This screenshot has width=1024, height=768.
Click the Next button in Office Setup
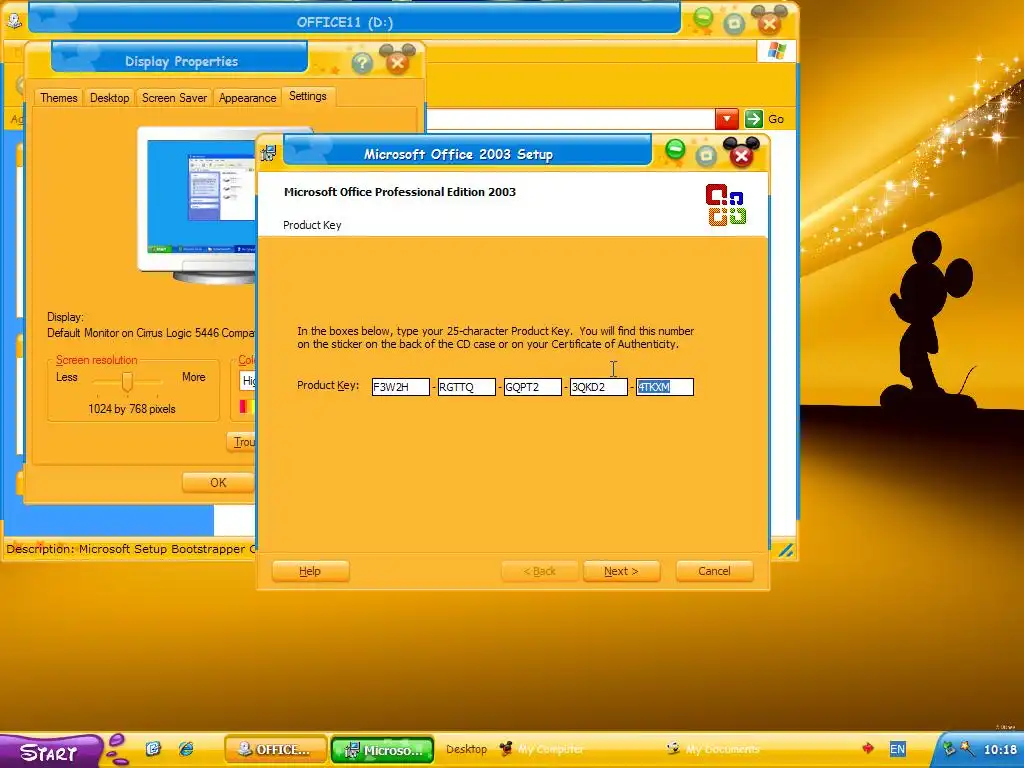click(621, 571)
